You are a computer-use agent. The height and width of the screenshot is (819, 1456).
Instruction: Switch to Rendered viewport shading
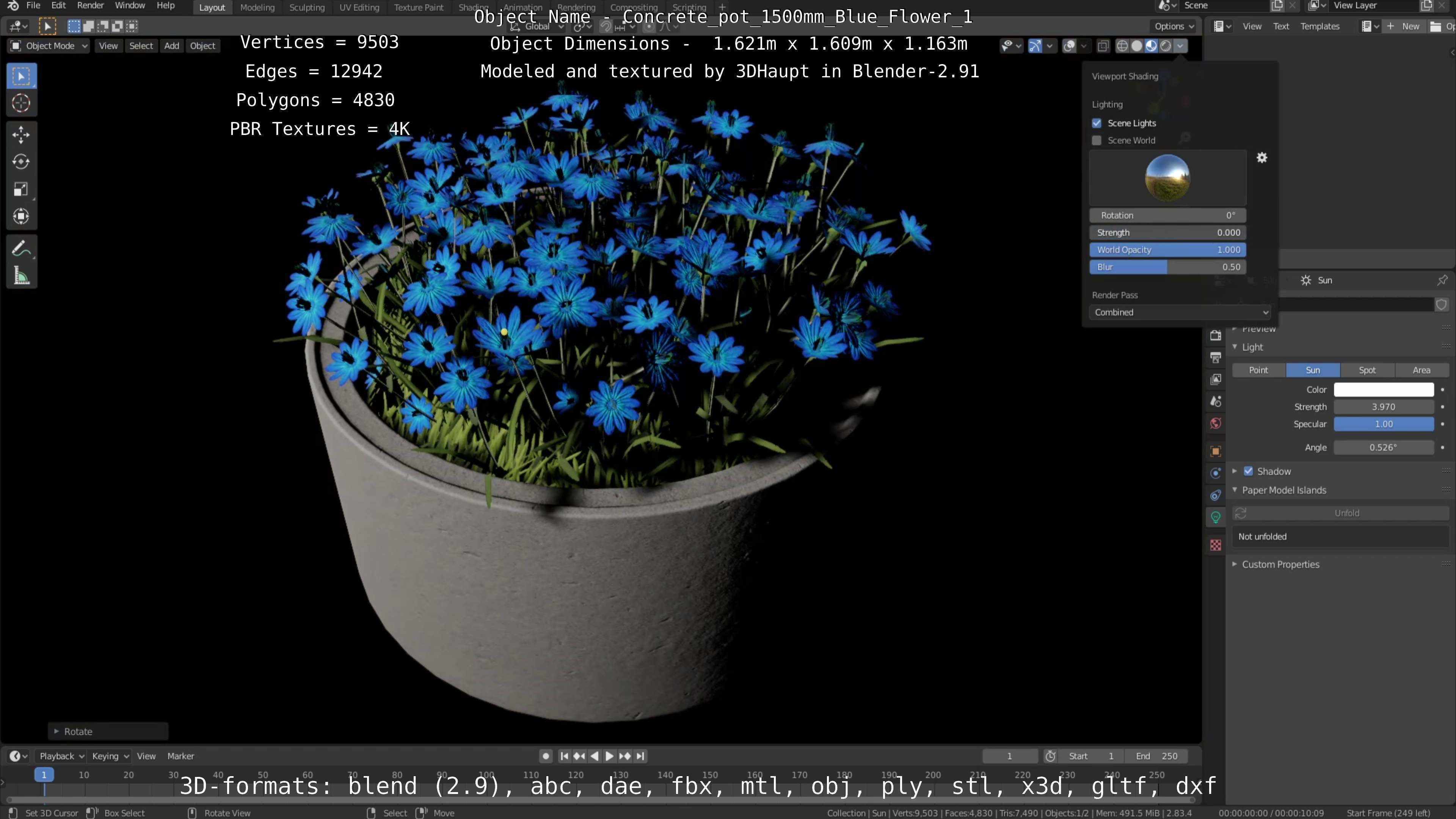[x=1166, y=46]
